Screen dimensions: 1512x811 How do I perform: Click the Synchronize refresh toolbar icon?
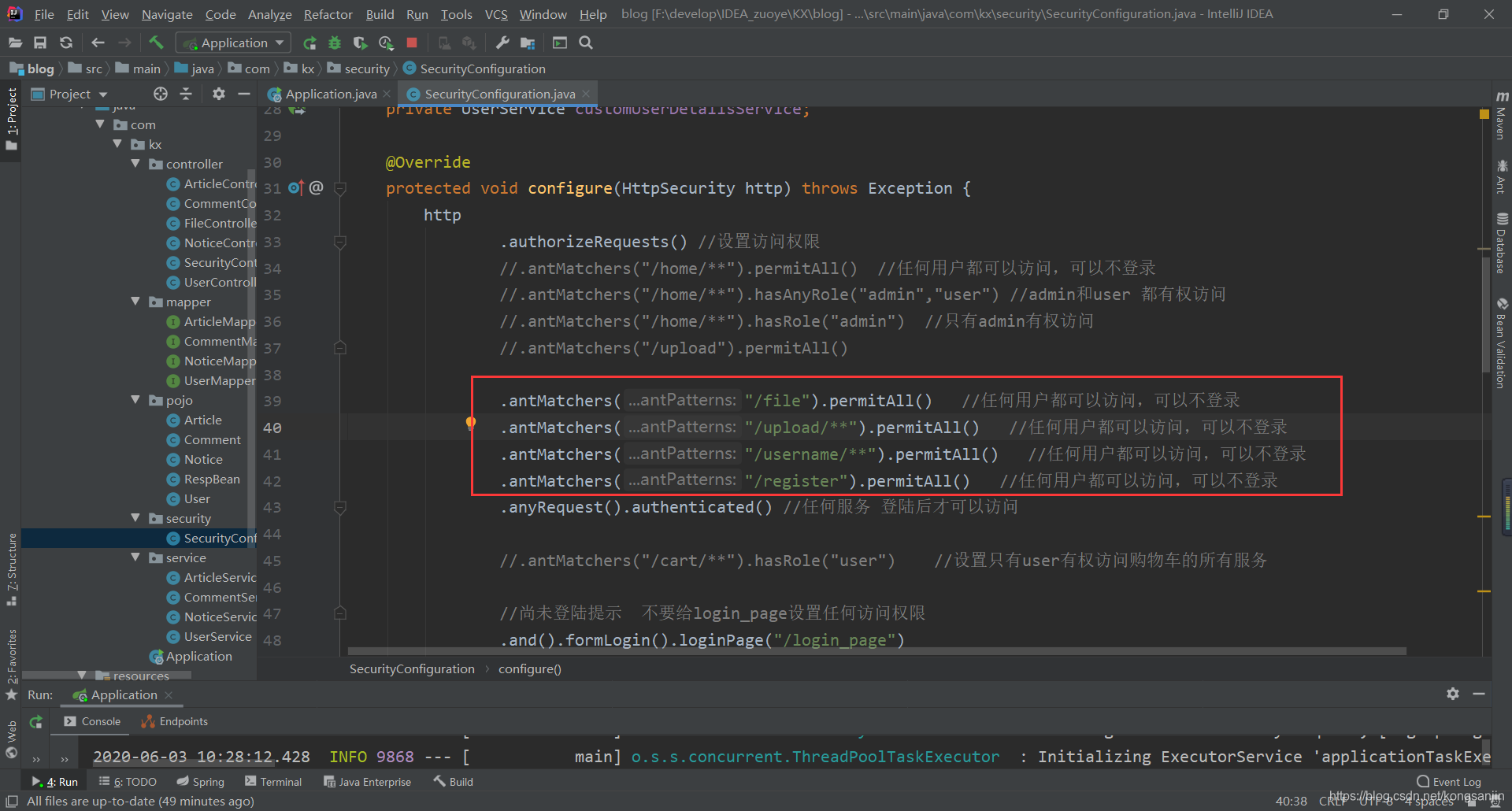pos(66,43)
